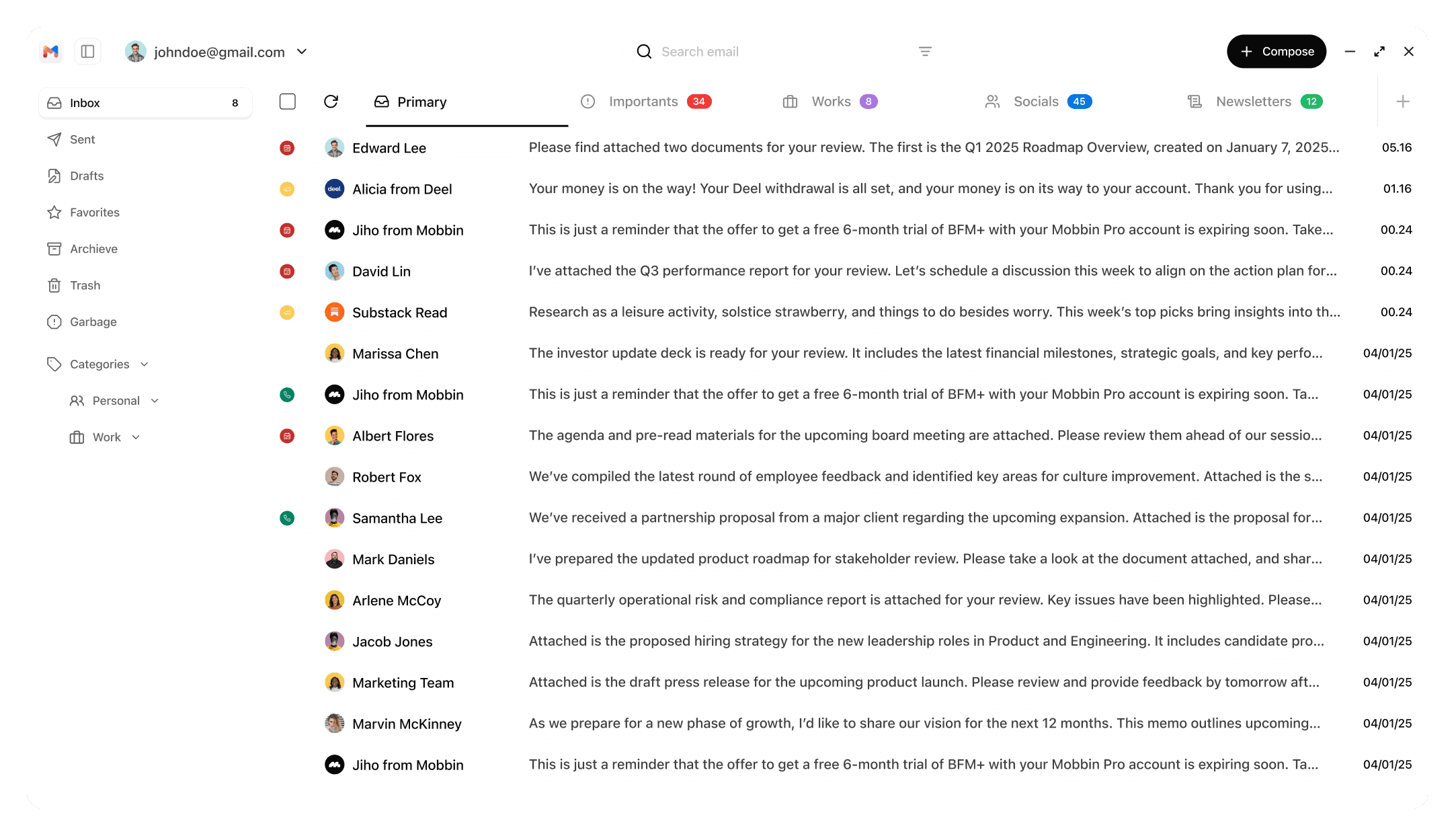Switch to the Importants tab
Viewport: 1456px width, 836px height.
point(643,102)
